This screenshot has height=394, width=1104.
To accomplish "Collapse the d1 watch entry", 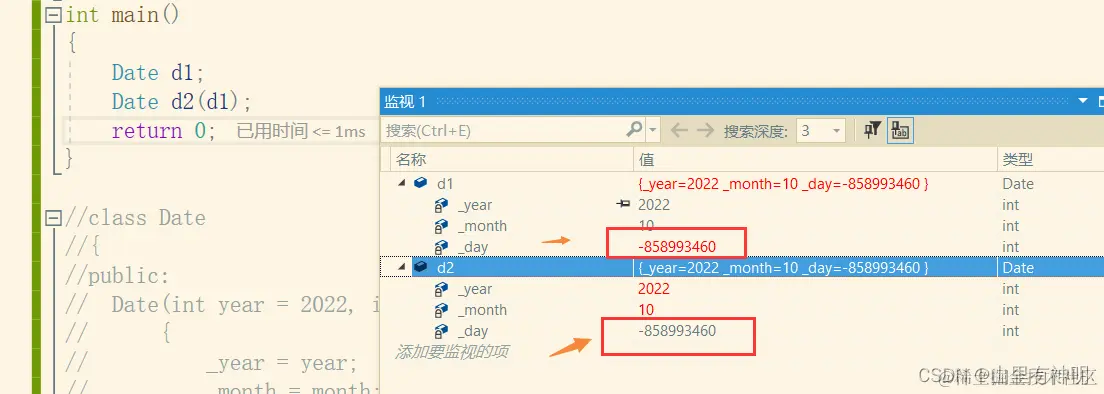I will click(401, 184).
